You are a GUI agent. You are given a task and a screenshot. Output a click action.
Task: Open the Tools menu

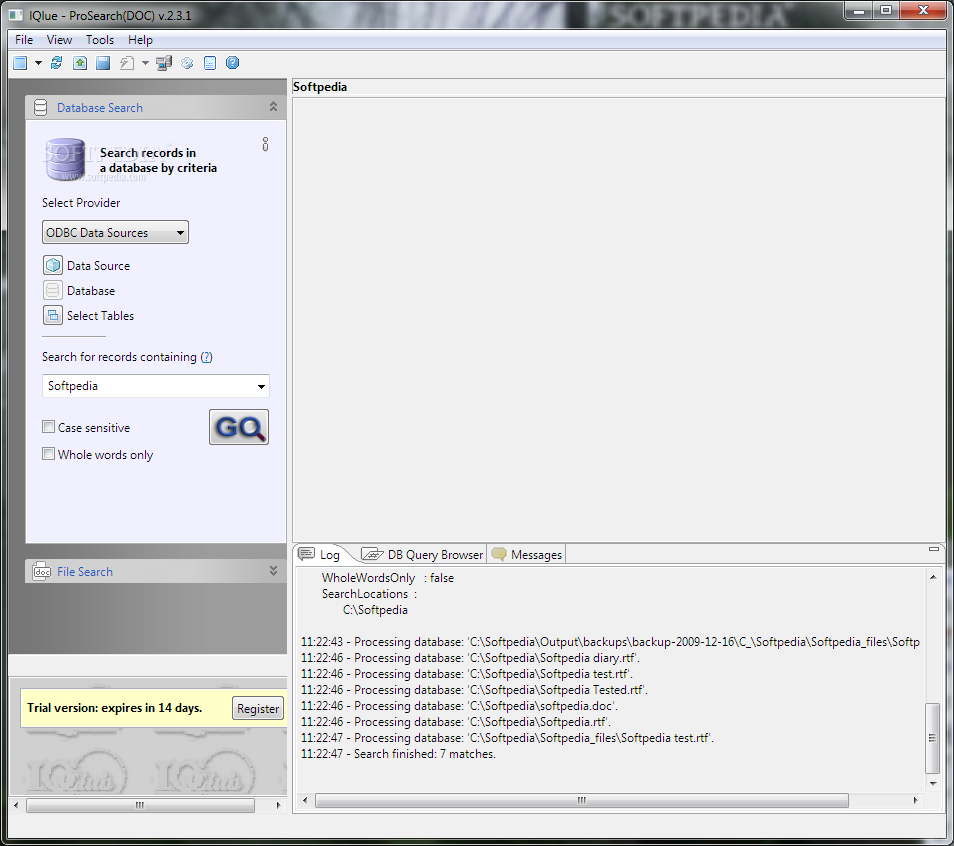click(x=100, y=40)
